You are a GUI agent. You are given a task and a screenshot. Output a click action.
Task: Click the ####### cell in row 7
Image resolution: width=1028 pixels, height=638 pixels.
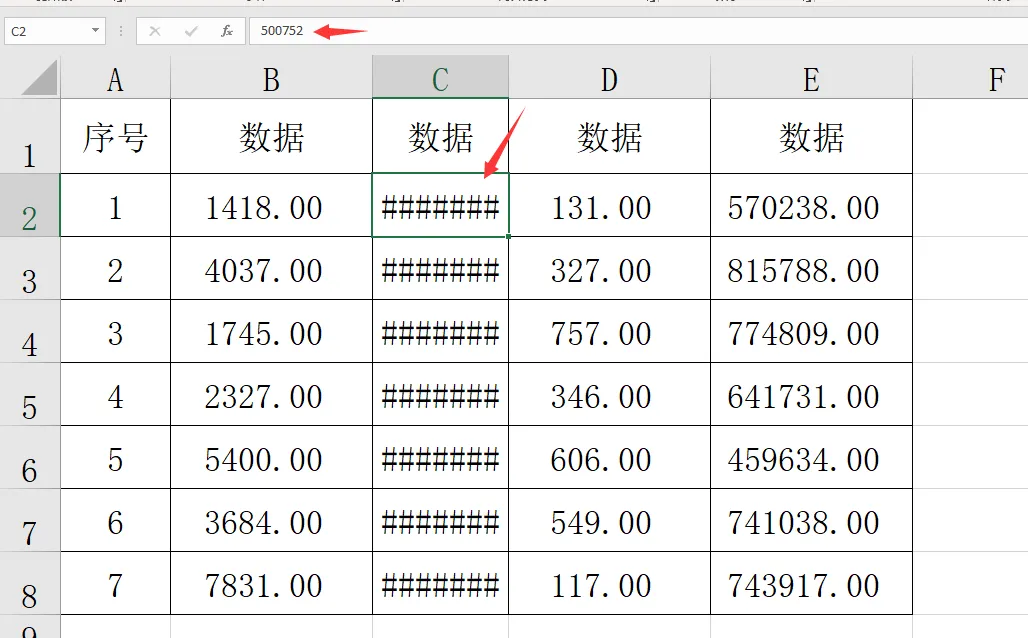(x=441, y=520)
